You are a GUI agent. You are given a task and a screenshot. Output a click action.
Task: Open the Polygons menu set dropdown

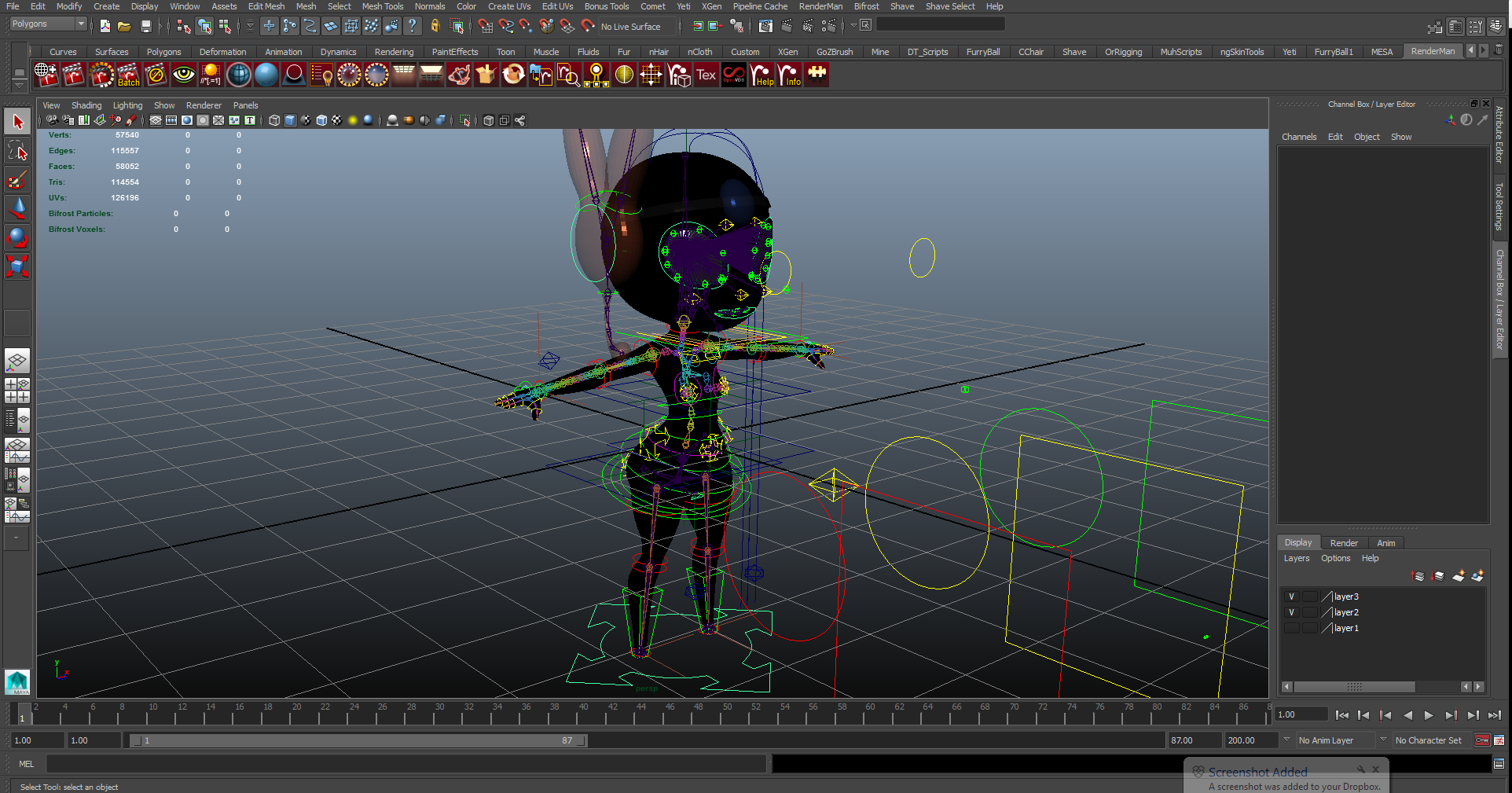[47, 24]
